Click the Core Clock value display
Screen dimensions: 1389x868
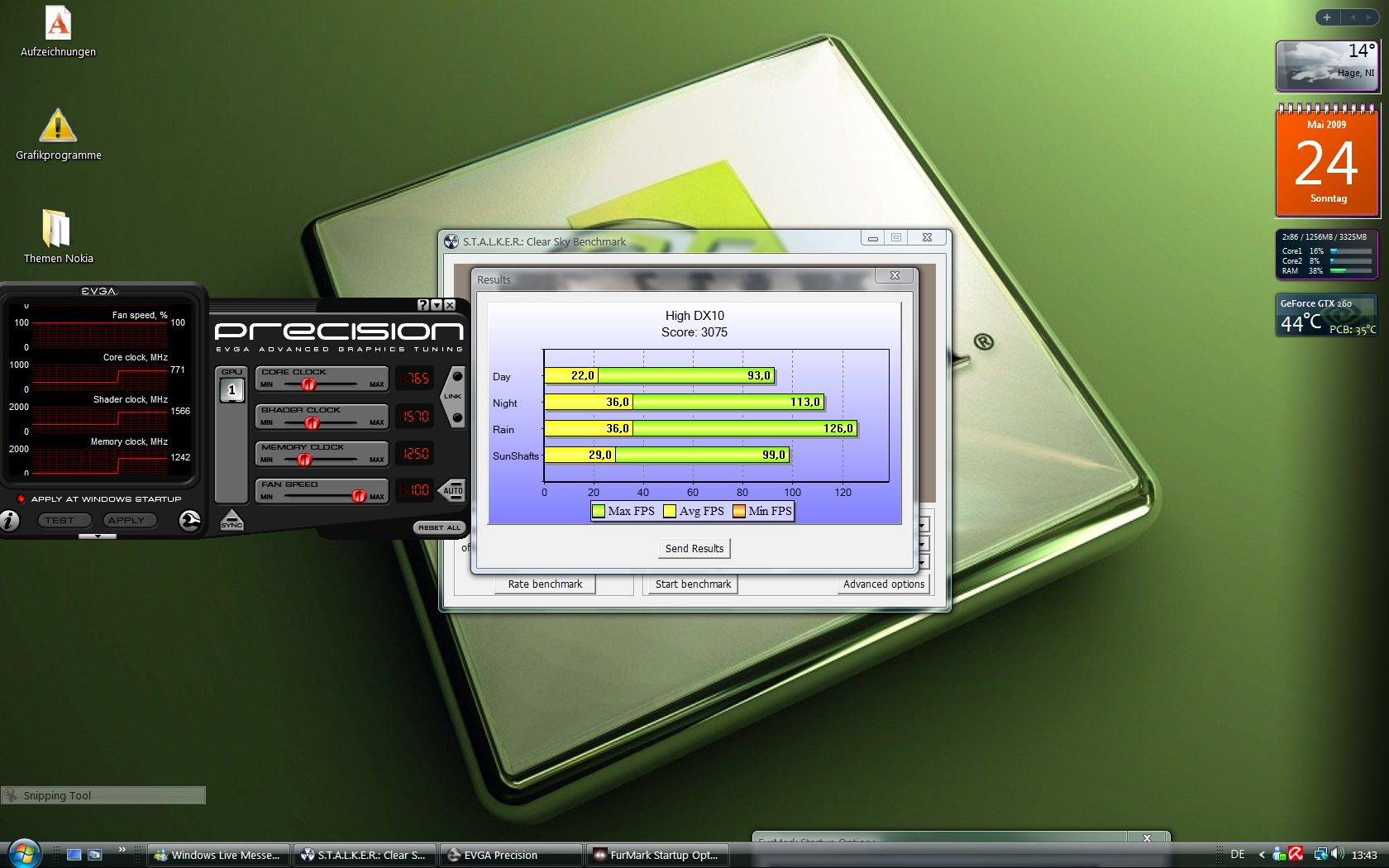(x=414, y=379)
